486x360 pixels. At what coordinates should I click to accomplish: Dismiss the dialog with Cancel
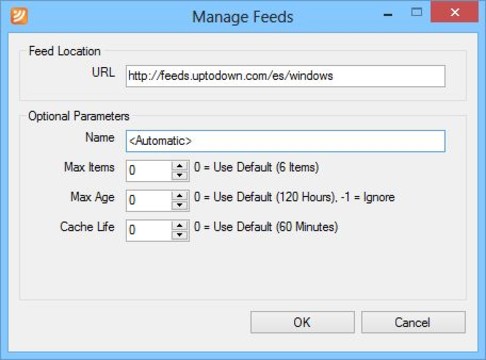coord(413,322)
